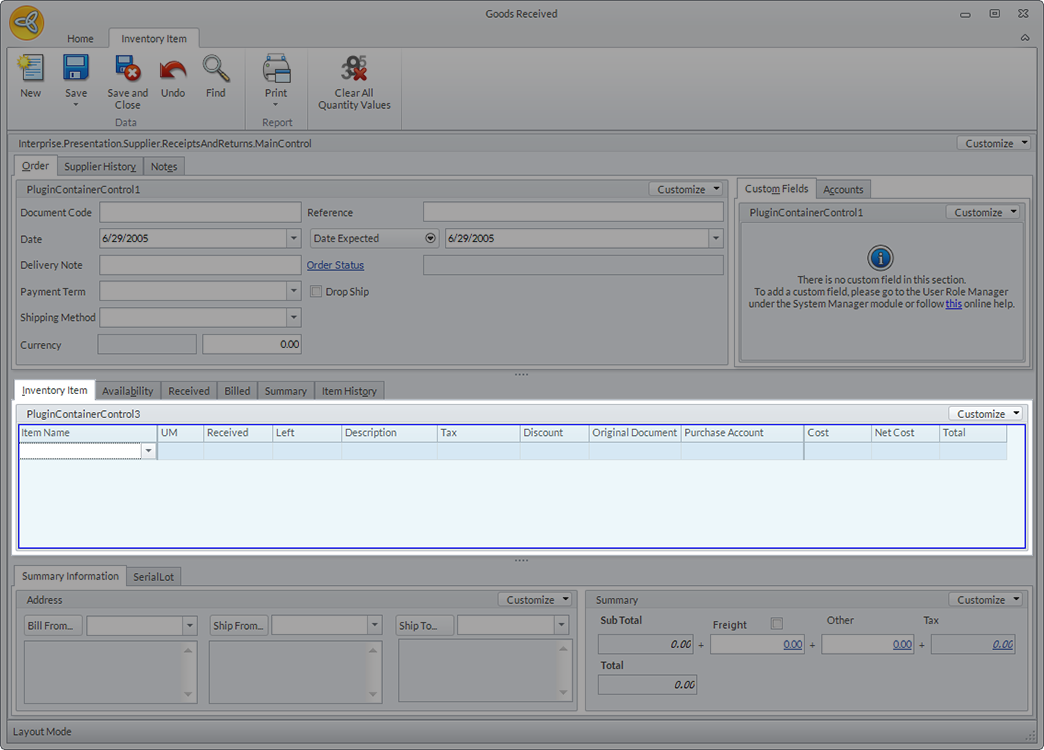Click the Print icon in ribbon
Viewport: 1044px width, 750px height.
(x=276, y=69)
